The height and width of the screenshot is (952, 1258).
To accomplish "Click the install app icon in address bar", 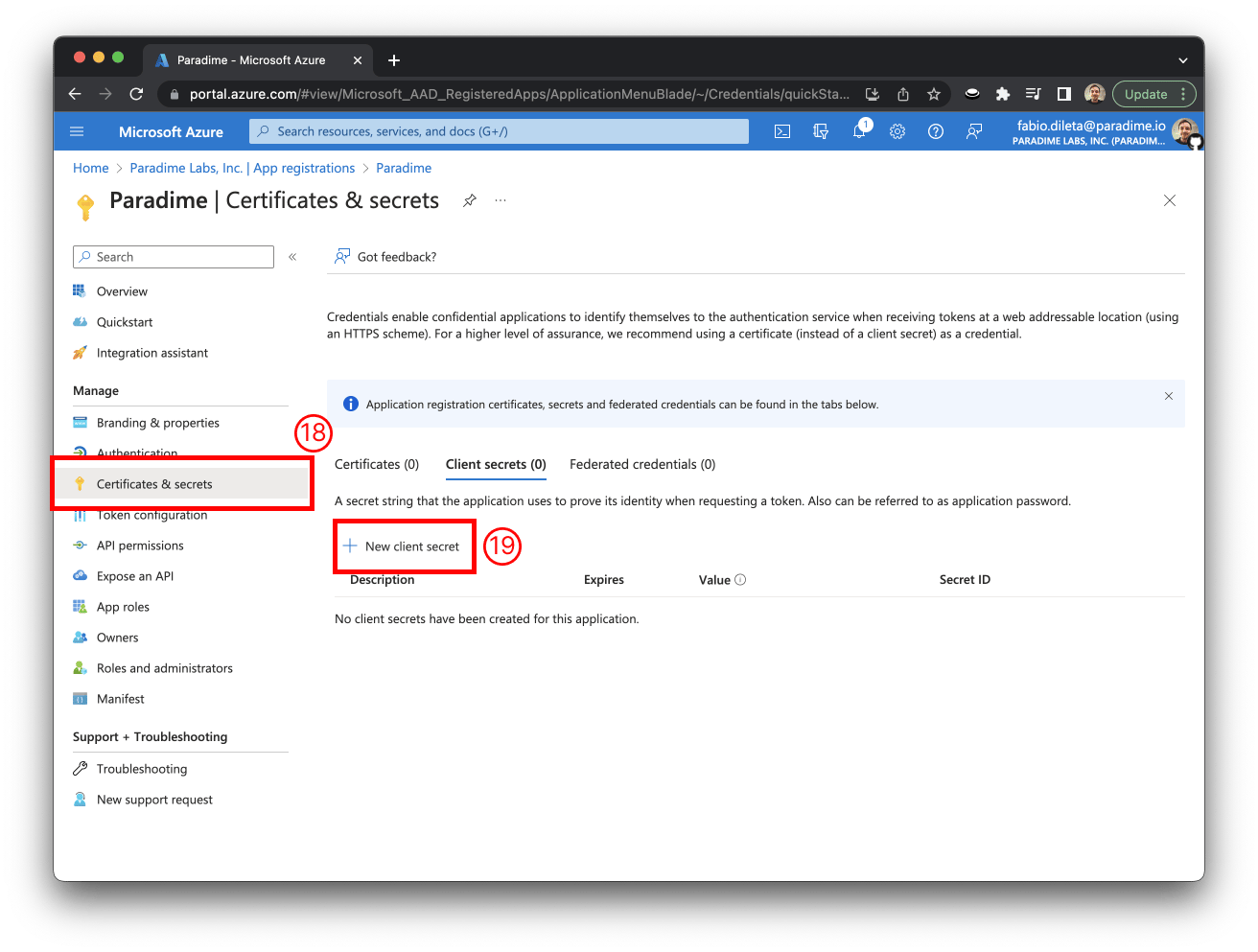I will pos(873,94).
